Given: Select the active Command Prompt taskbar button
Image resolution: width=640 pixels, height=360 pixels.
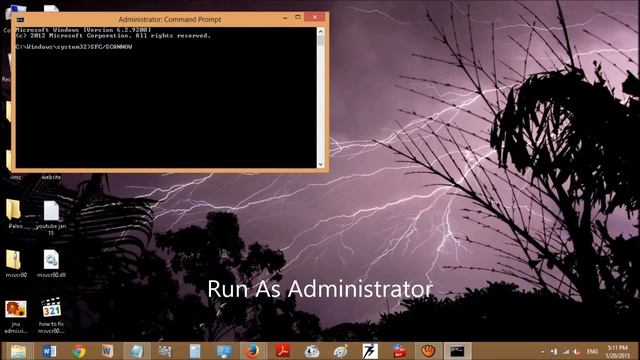Looking at the screenshot, I should (x=457, y=351).
